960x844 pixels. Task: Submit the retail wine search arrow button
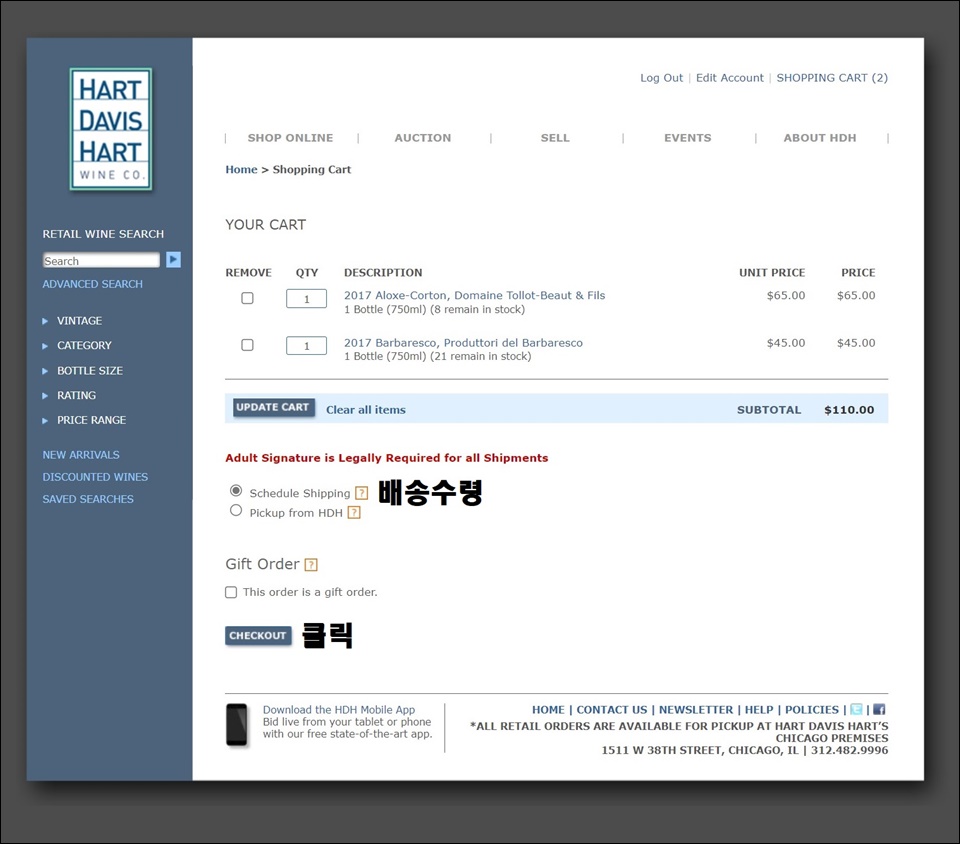pyautogui.click(x=173, y=260)
